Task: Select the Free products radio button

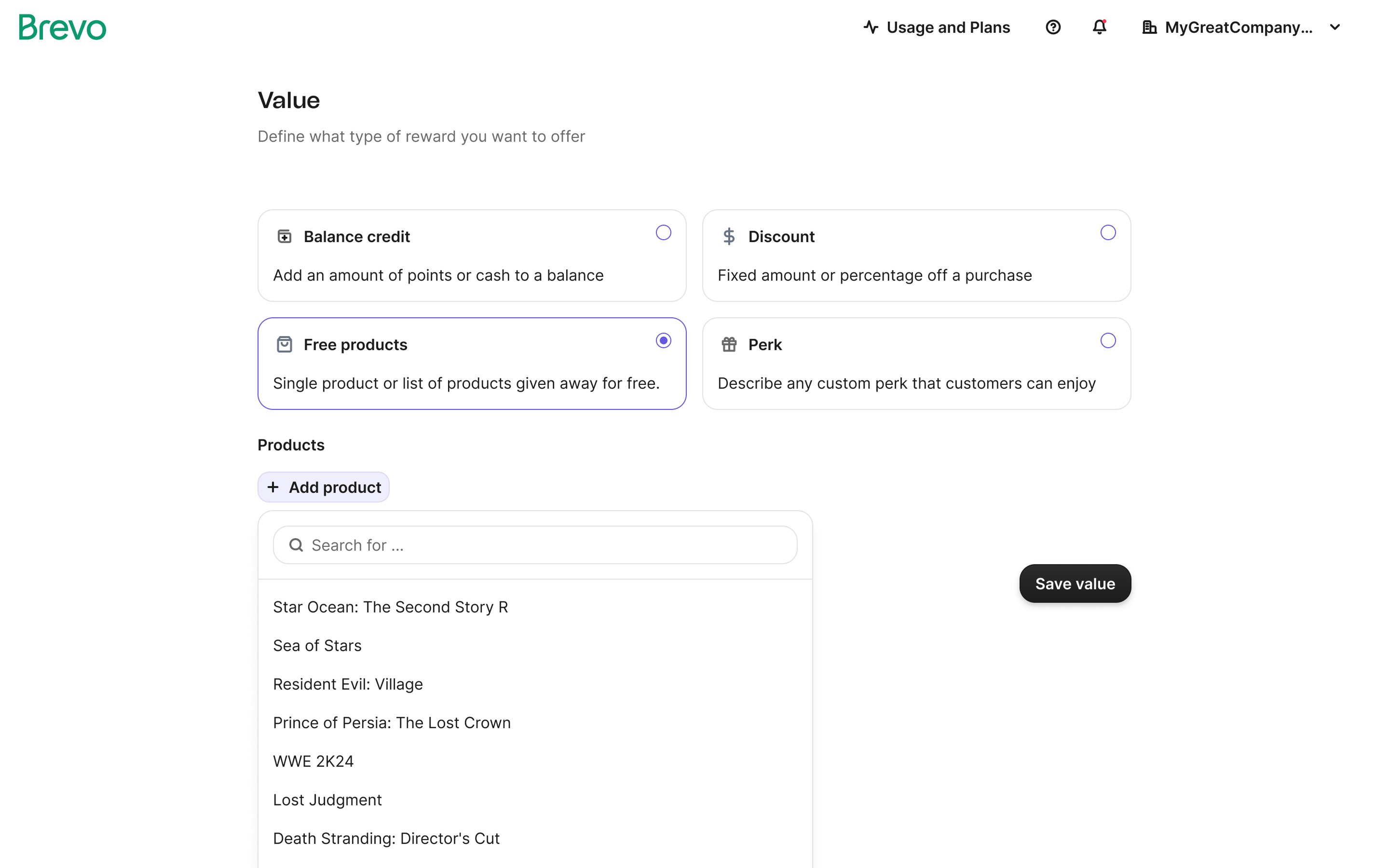Action: tap(663, 340)
